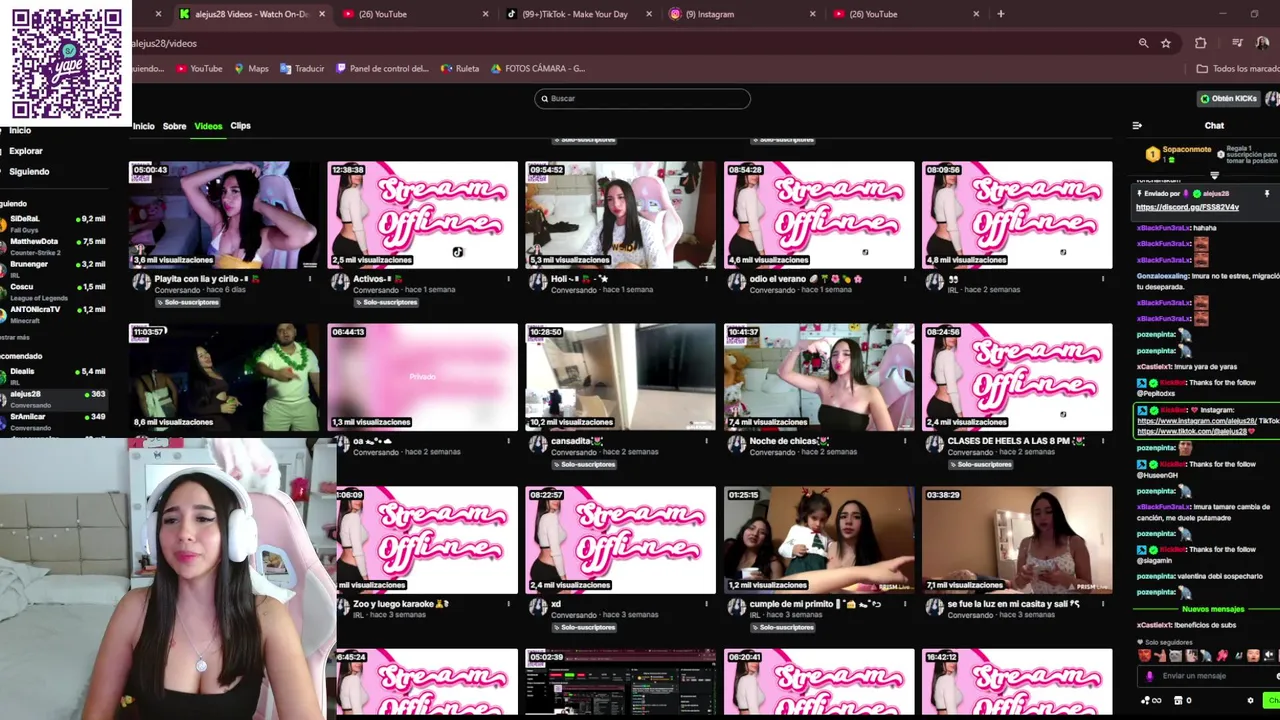Open options menu for Noche de chicas video

904,441
